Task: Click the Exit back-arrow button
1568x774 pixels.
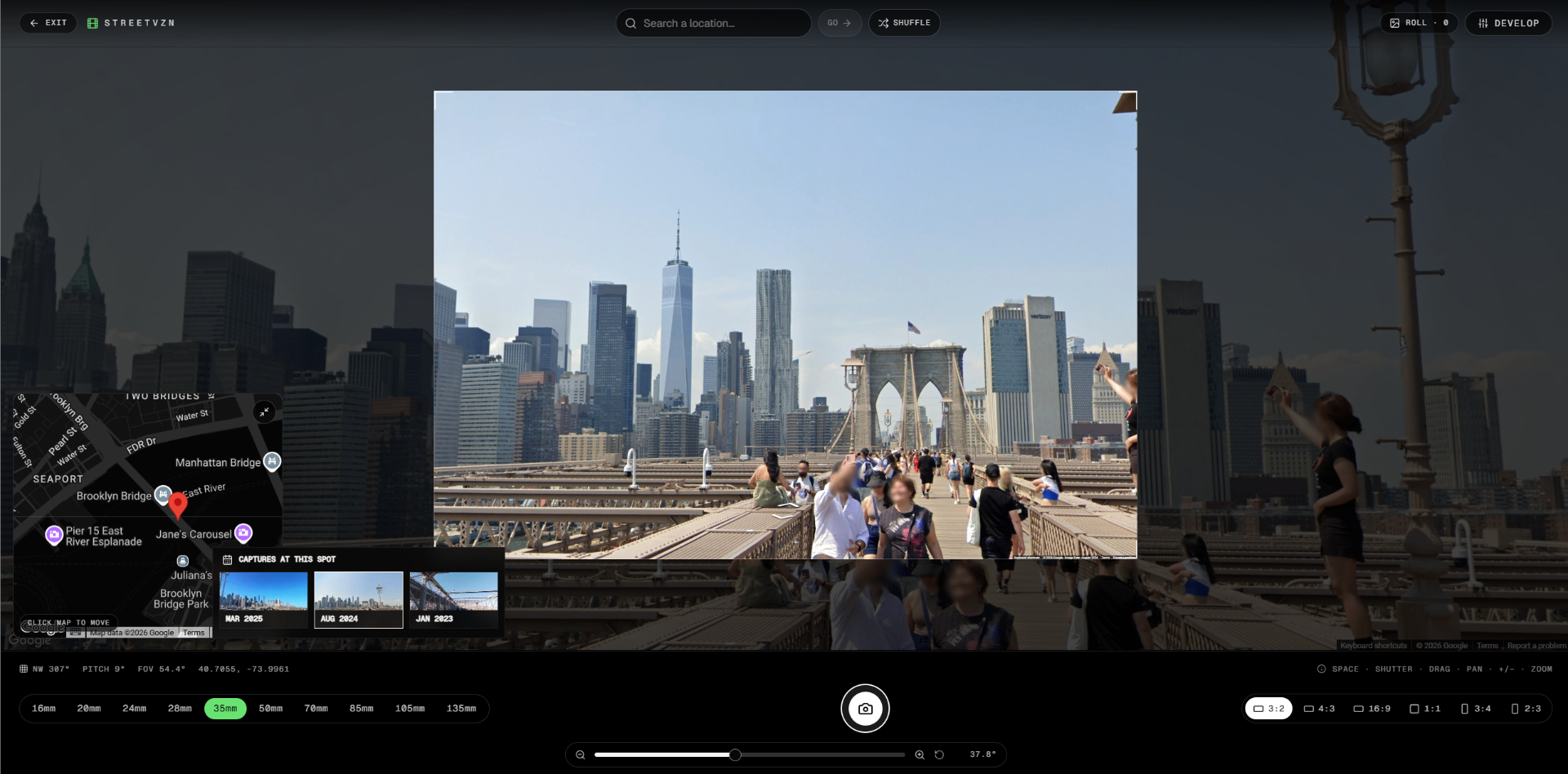Action: [48, 23]
